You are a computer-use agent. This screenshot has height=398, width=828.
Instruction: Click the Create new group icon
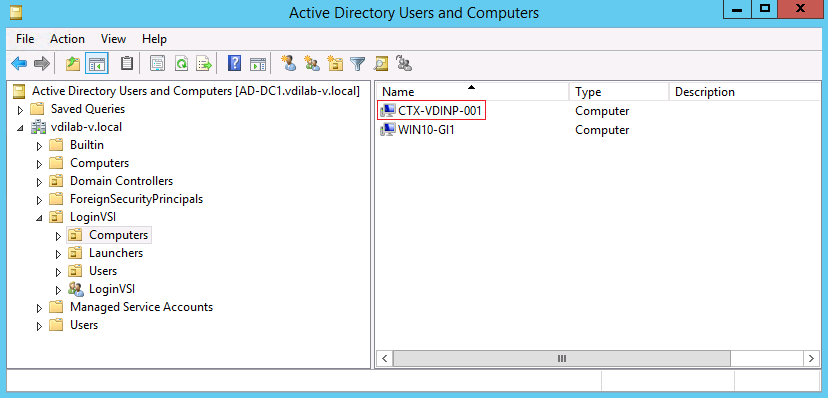pos(312,64)
